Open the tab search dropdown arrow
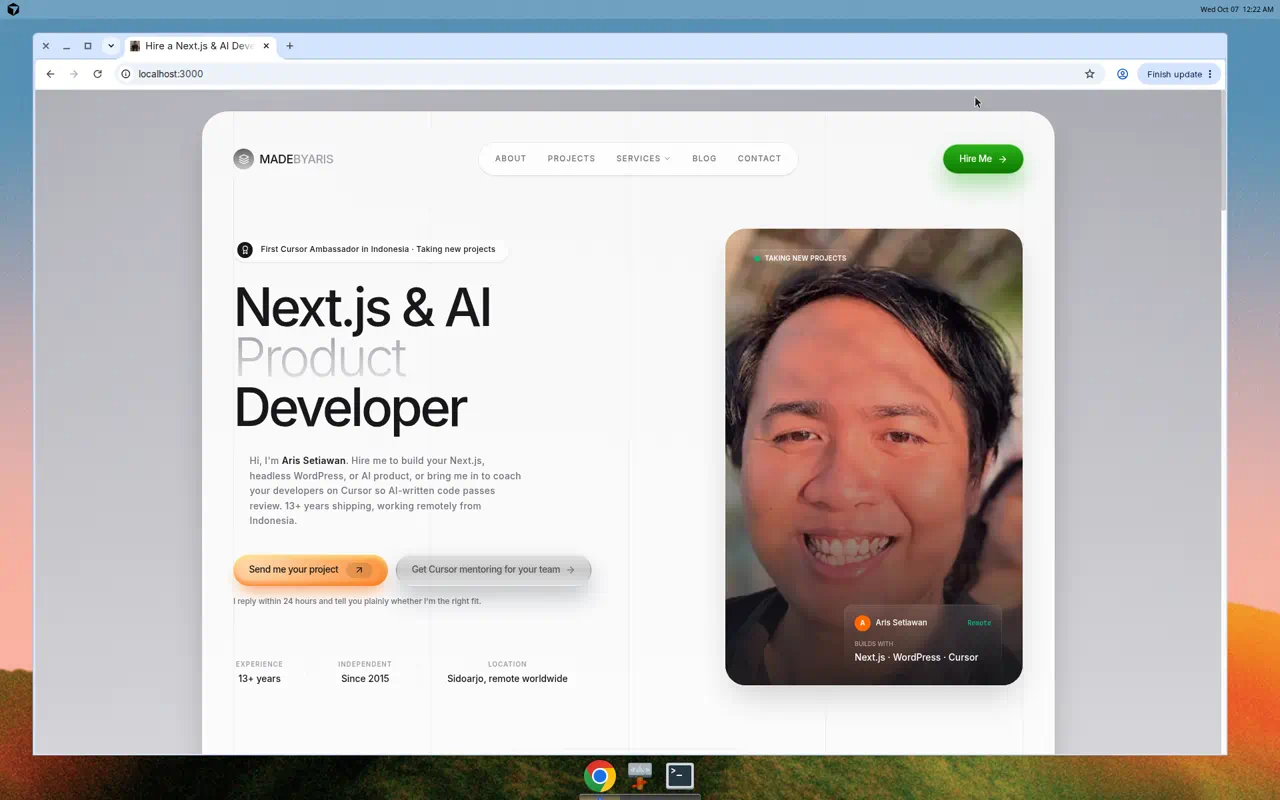 coord(111,46)
